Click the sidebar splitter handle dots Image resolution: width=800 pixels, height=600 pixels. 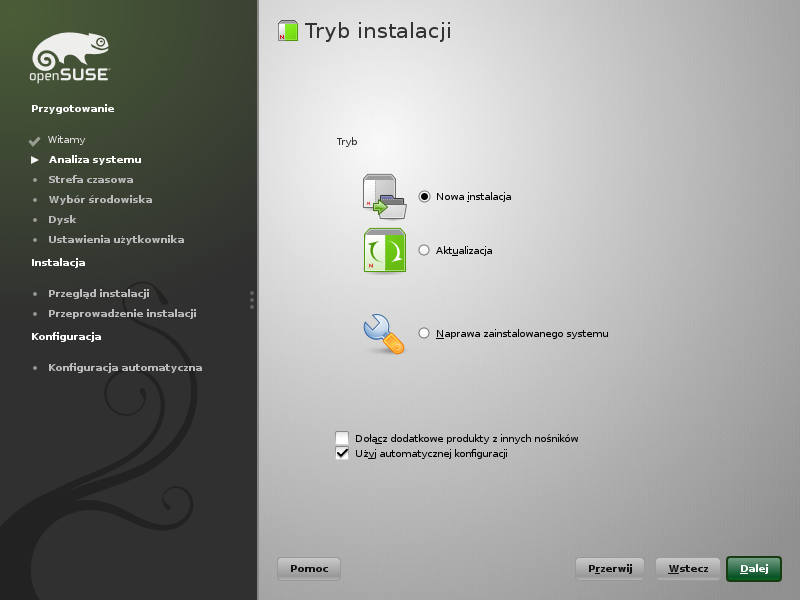pyautogui.click(x=252, y=300)
